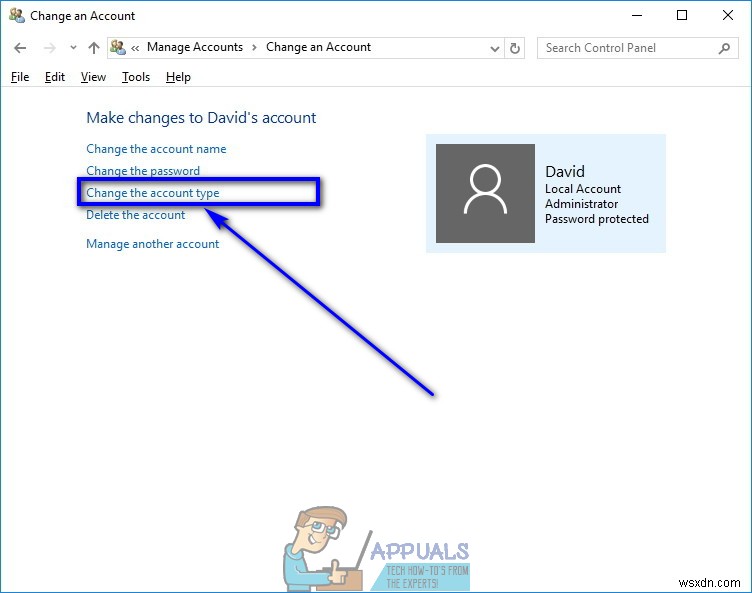The height and width of the screenshot is (593, 752).
Task: Open submenu arrow after Manage Accounts
Action: [255, 47]
